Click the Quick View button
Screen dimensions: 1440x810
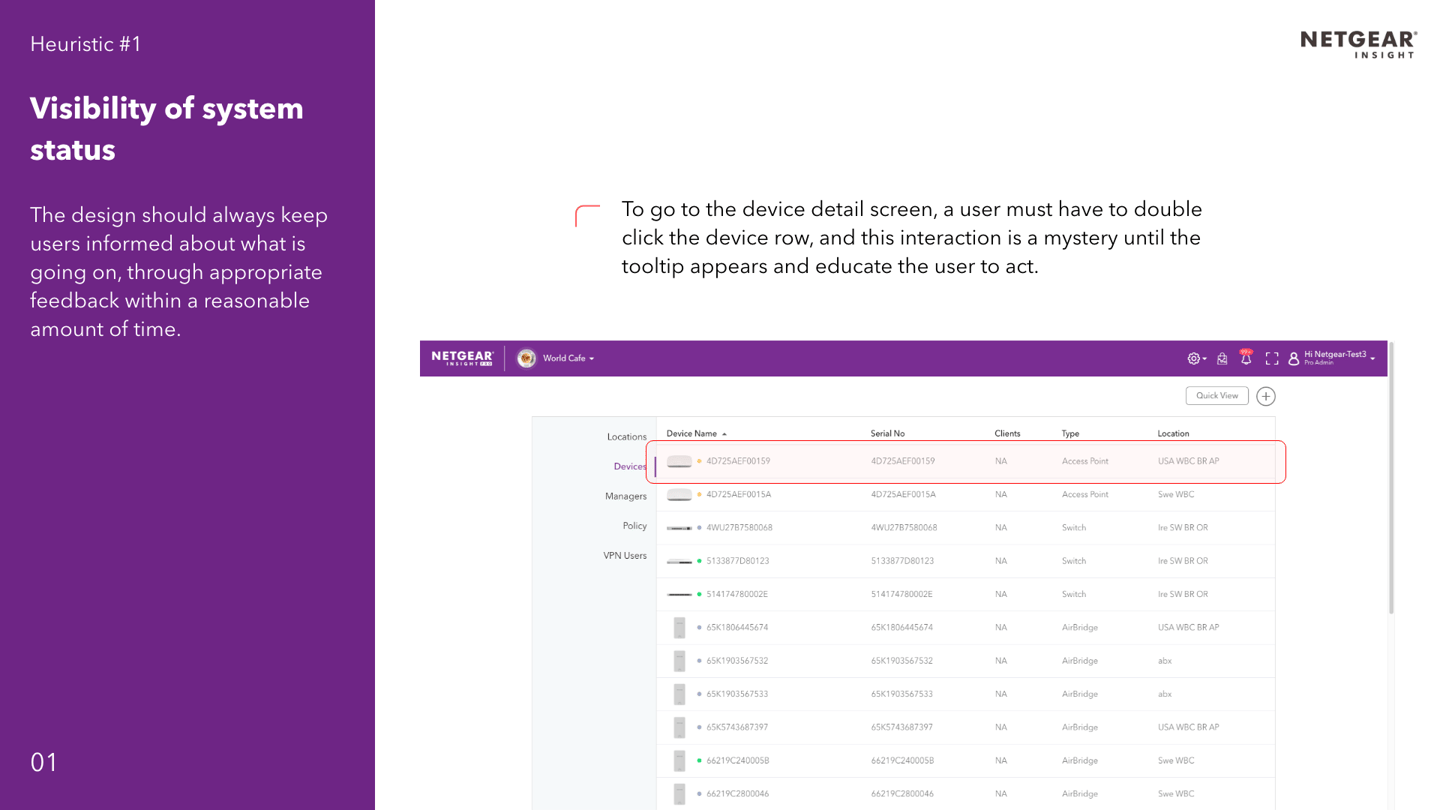tap(1217, 396)
